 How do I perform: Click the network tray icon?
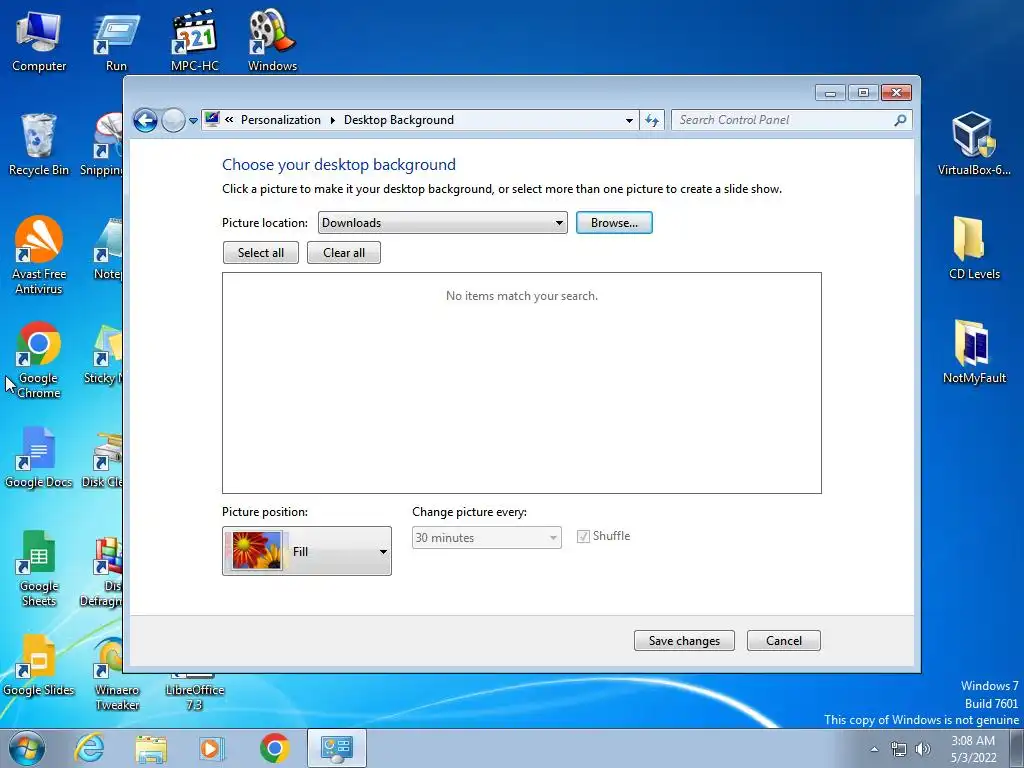point(899,749)
